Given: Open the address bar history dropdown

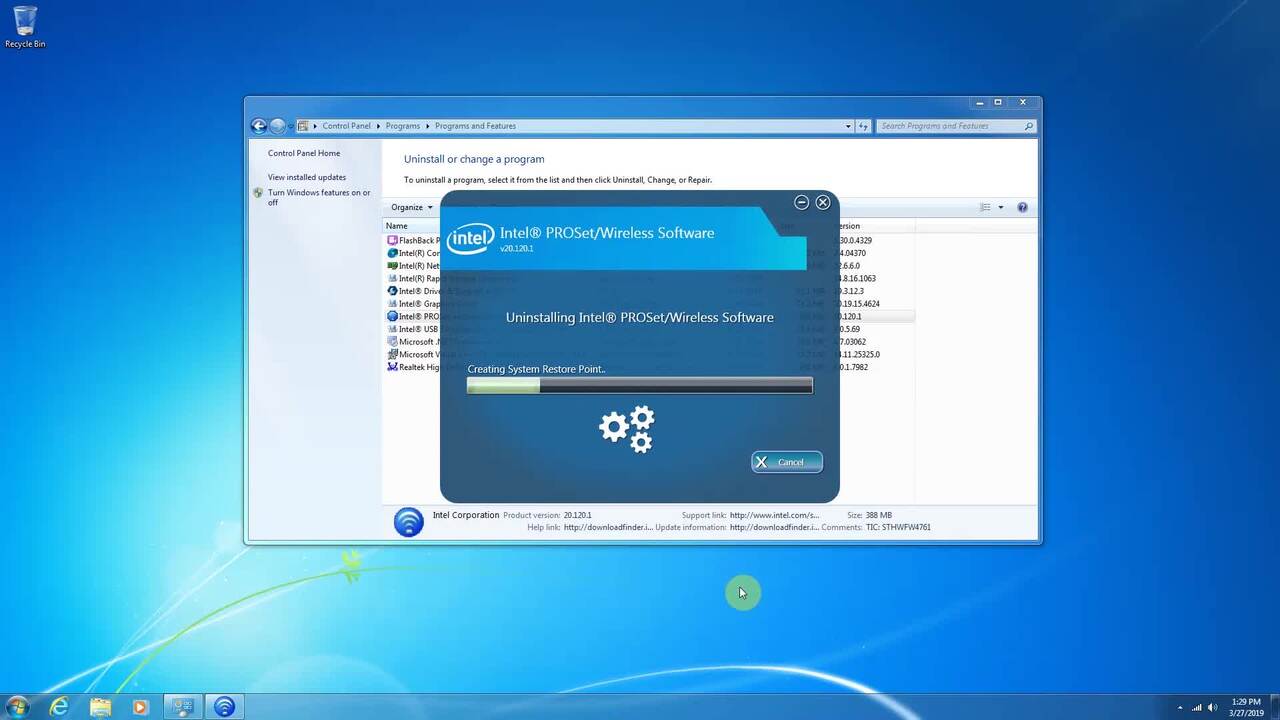Looking at the screenshot, I should pyautogui.click(x=848, y=126).
